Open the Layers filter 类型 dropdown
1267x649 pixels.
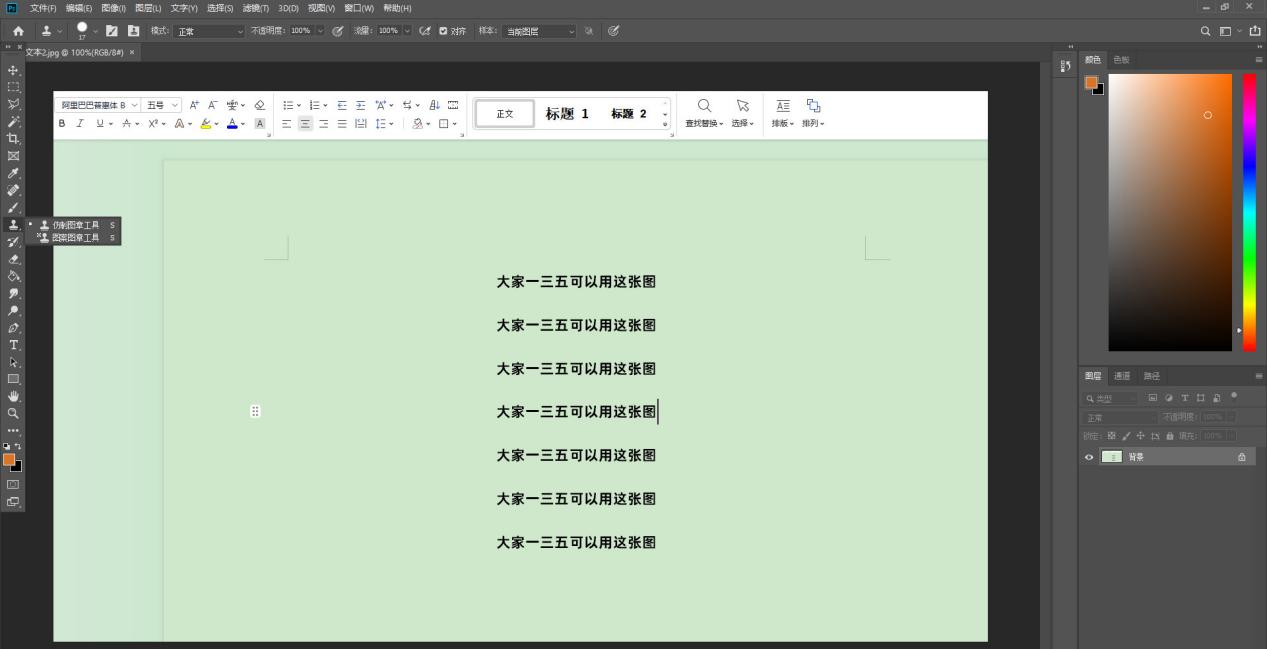click(1112, 398)
